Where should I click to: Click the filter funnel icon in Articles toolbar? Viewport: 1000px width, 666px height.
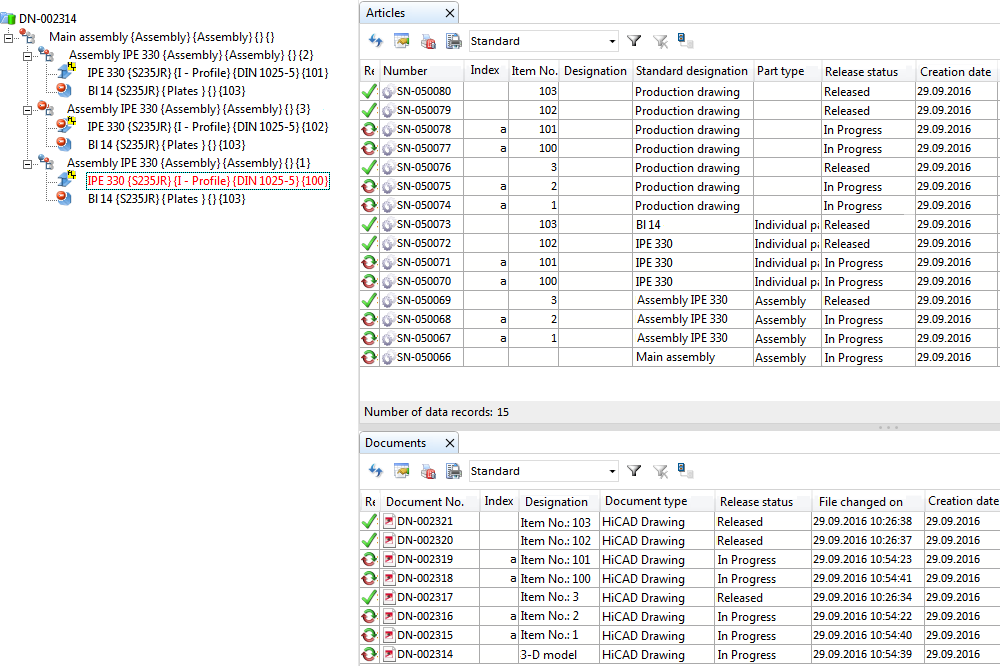[x=634, y=41]
